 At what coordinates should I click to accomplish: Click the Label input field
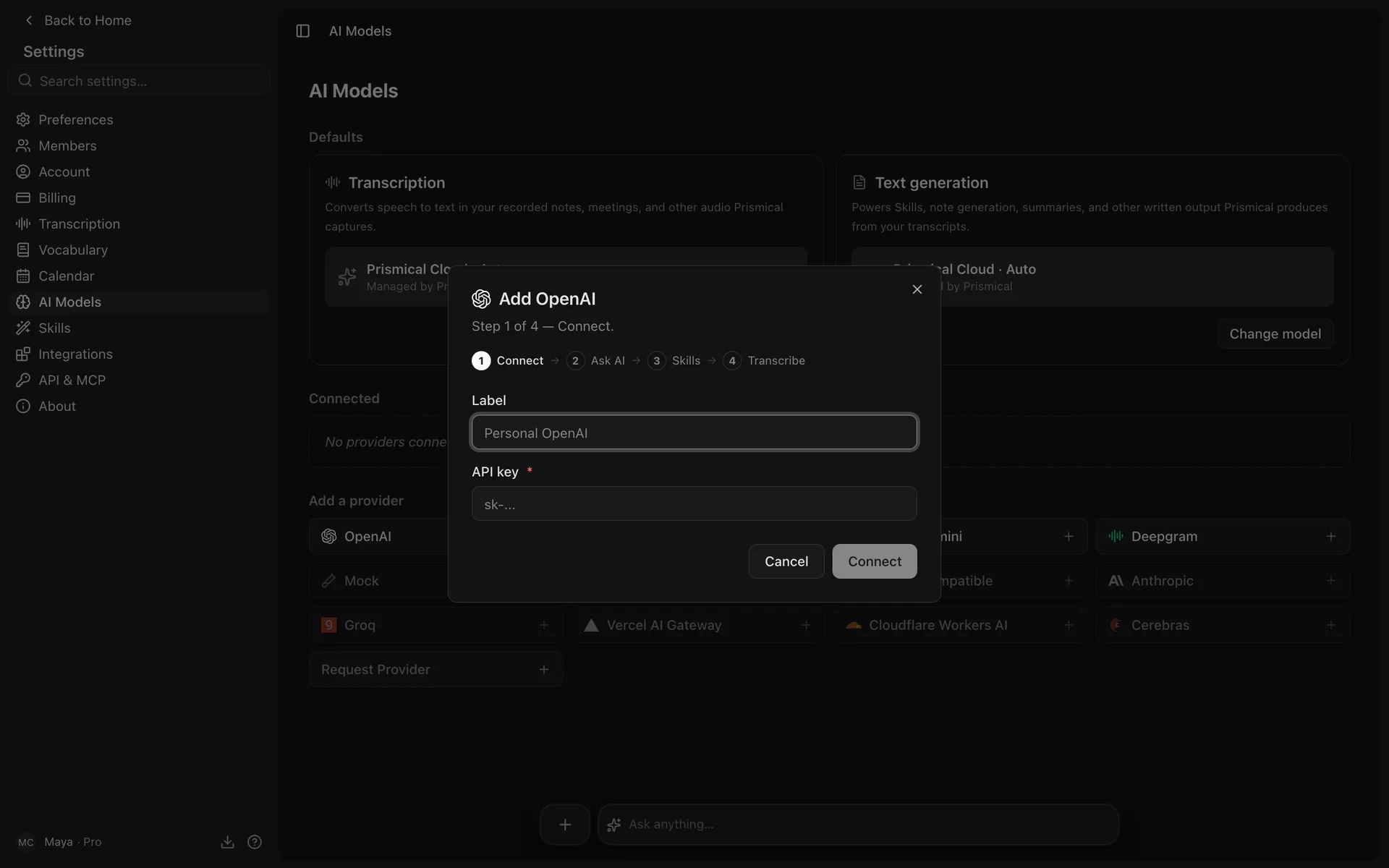point(694,433)
